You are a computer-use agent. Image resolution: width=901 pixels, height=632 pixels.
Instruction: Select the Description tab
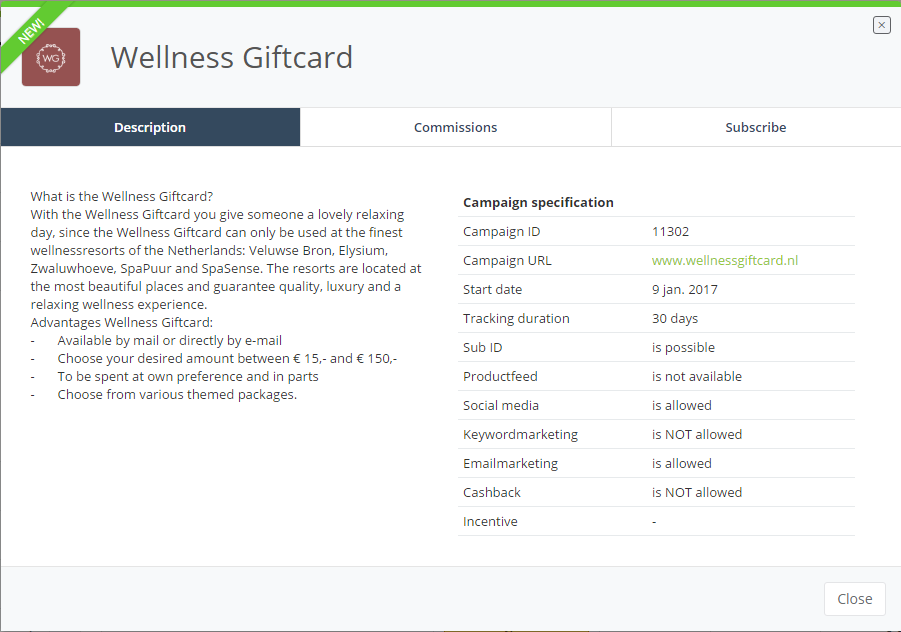[150, 127]
